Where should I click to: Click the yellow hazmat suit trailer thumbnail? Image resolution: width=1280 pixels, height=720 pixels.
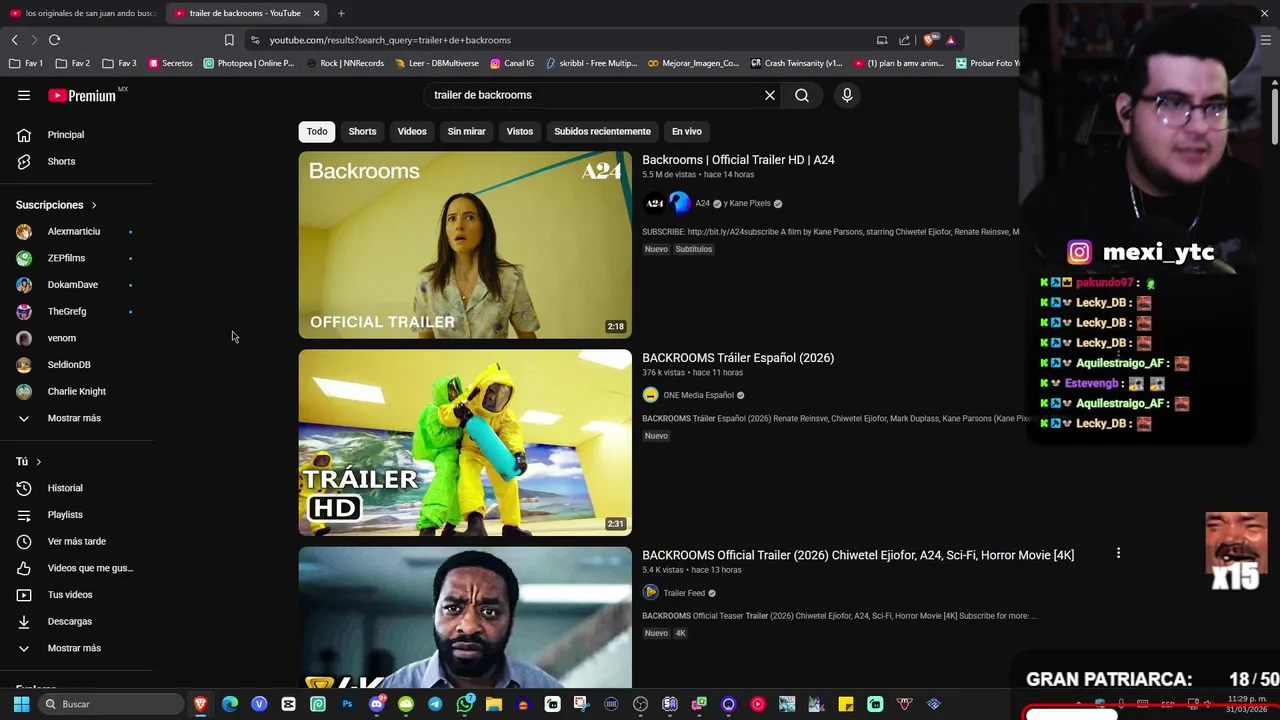[465, 442]
